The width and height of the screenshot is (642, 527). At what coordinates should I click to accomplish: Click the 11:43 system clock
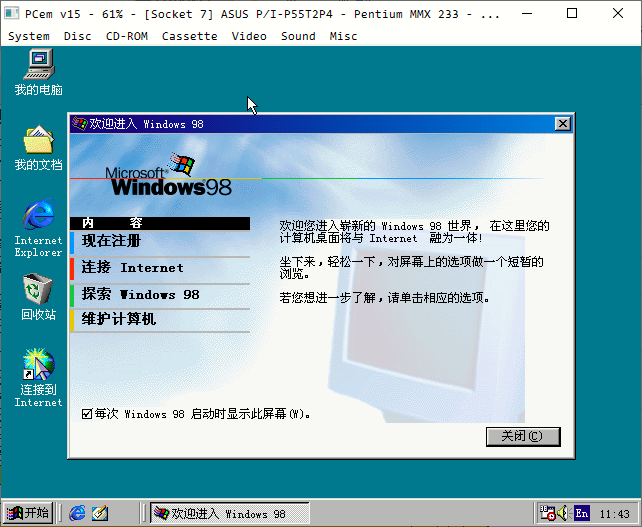[x=614, y=513]
